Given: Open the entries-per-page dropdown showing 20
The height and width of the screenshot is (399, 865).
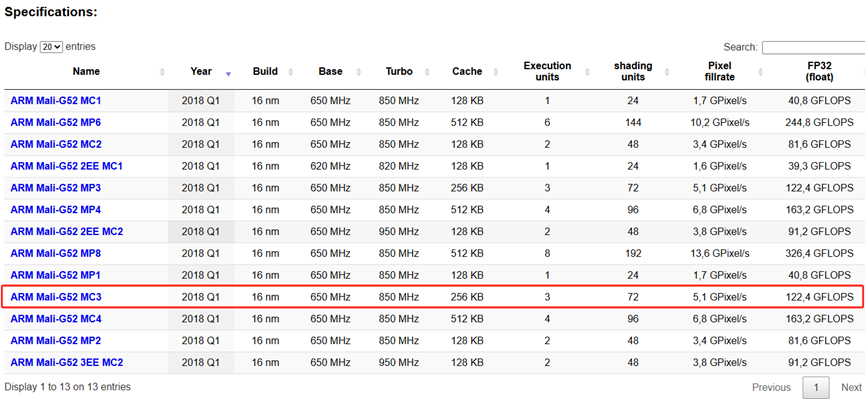Looking at the screenshot, I should (52, 47).
